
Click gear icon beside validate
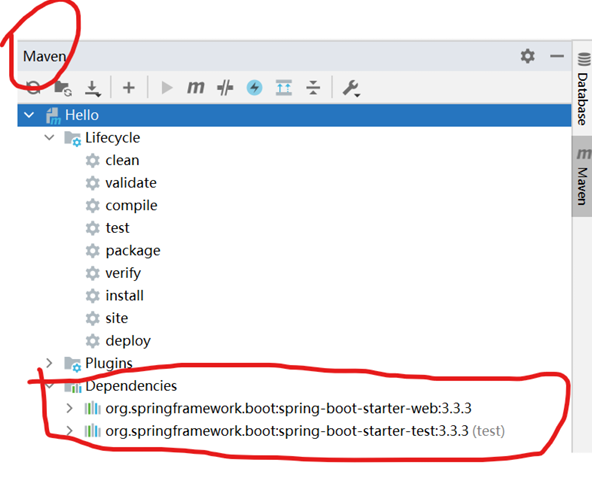[93, 183]
